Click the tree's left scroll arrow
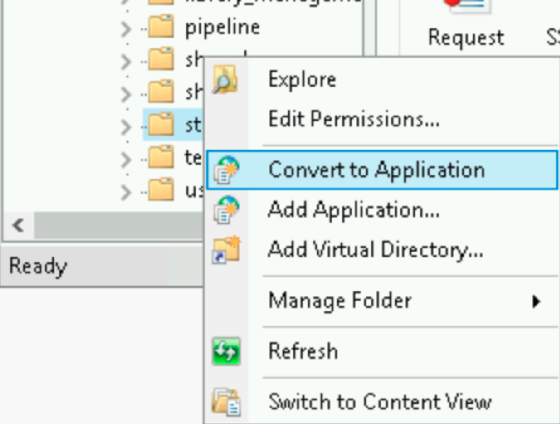Image resolution: width=560 pixels, height=424 pixels. point(18,225)
